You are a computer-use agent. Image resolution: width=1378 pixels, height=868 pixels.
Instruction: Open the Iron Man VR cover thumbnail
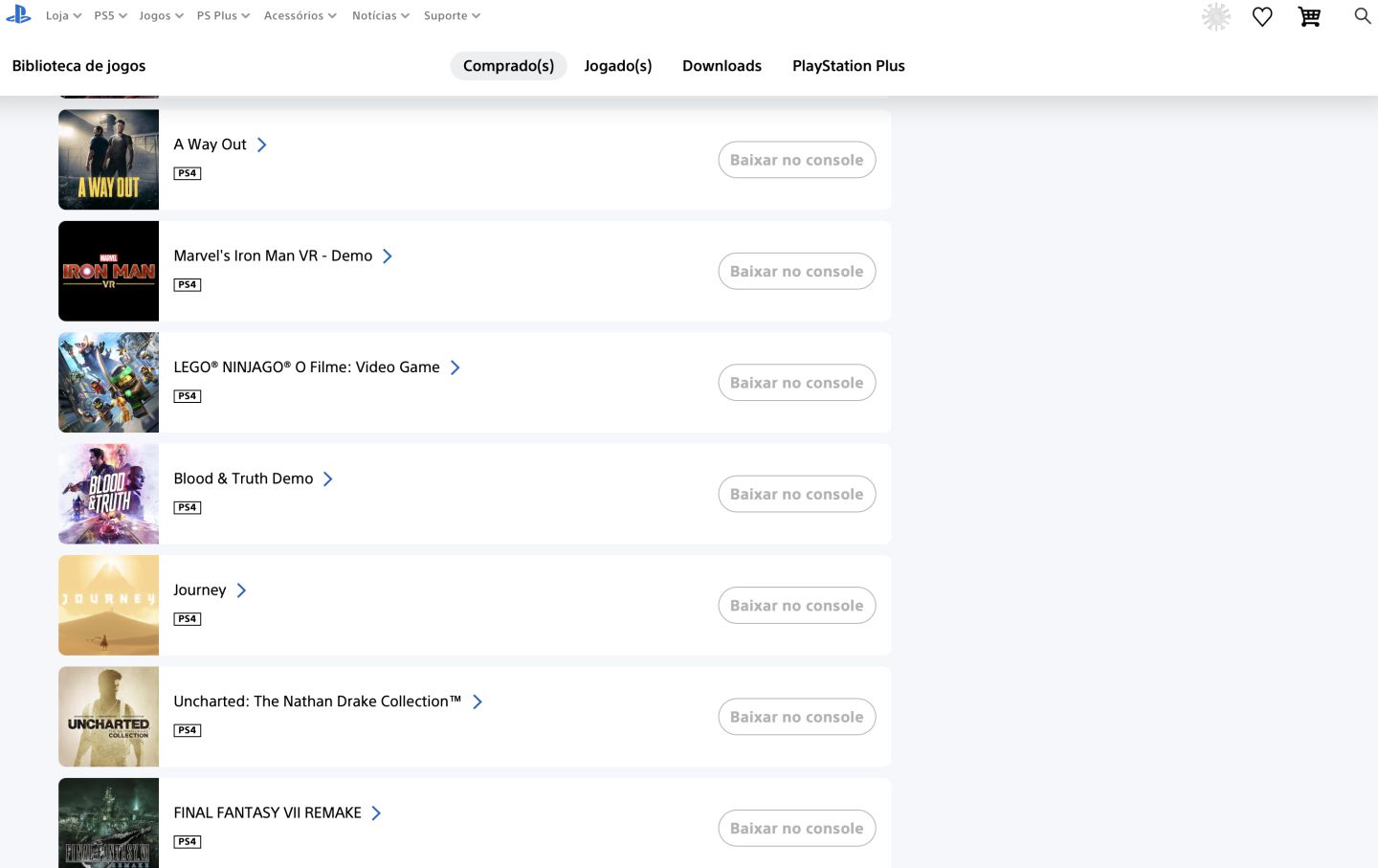coord(108,271)
